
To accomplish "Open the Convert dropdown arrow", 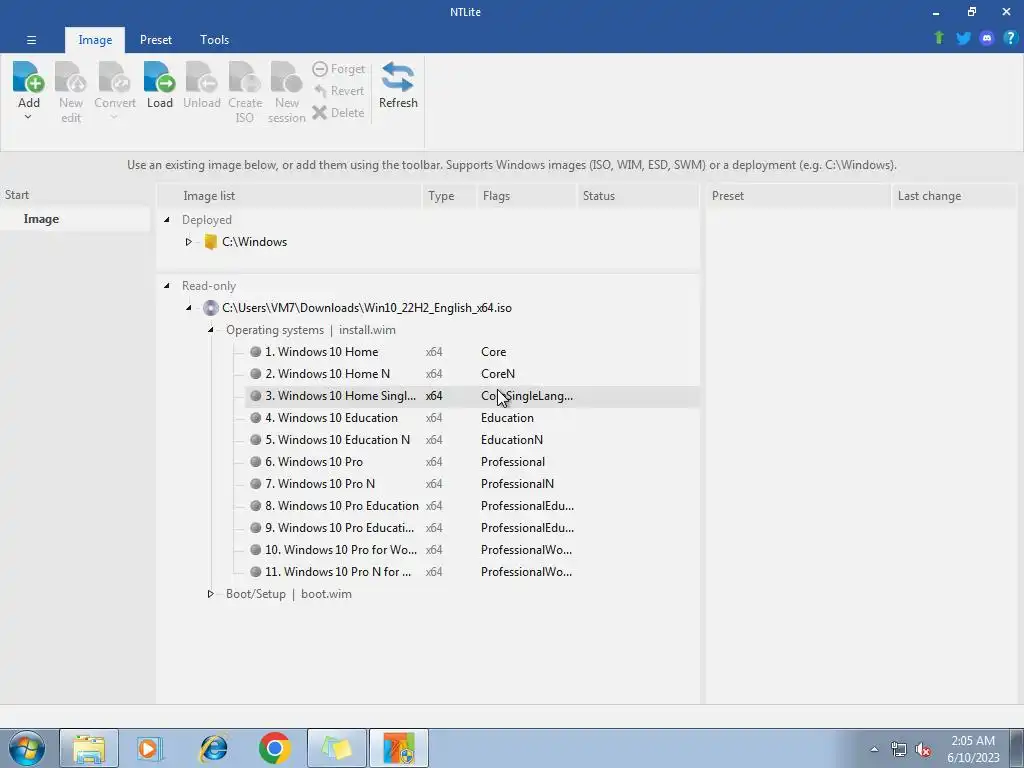I will [x=114, y=118].
